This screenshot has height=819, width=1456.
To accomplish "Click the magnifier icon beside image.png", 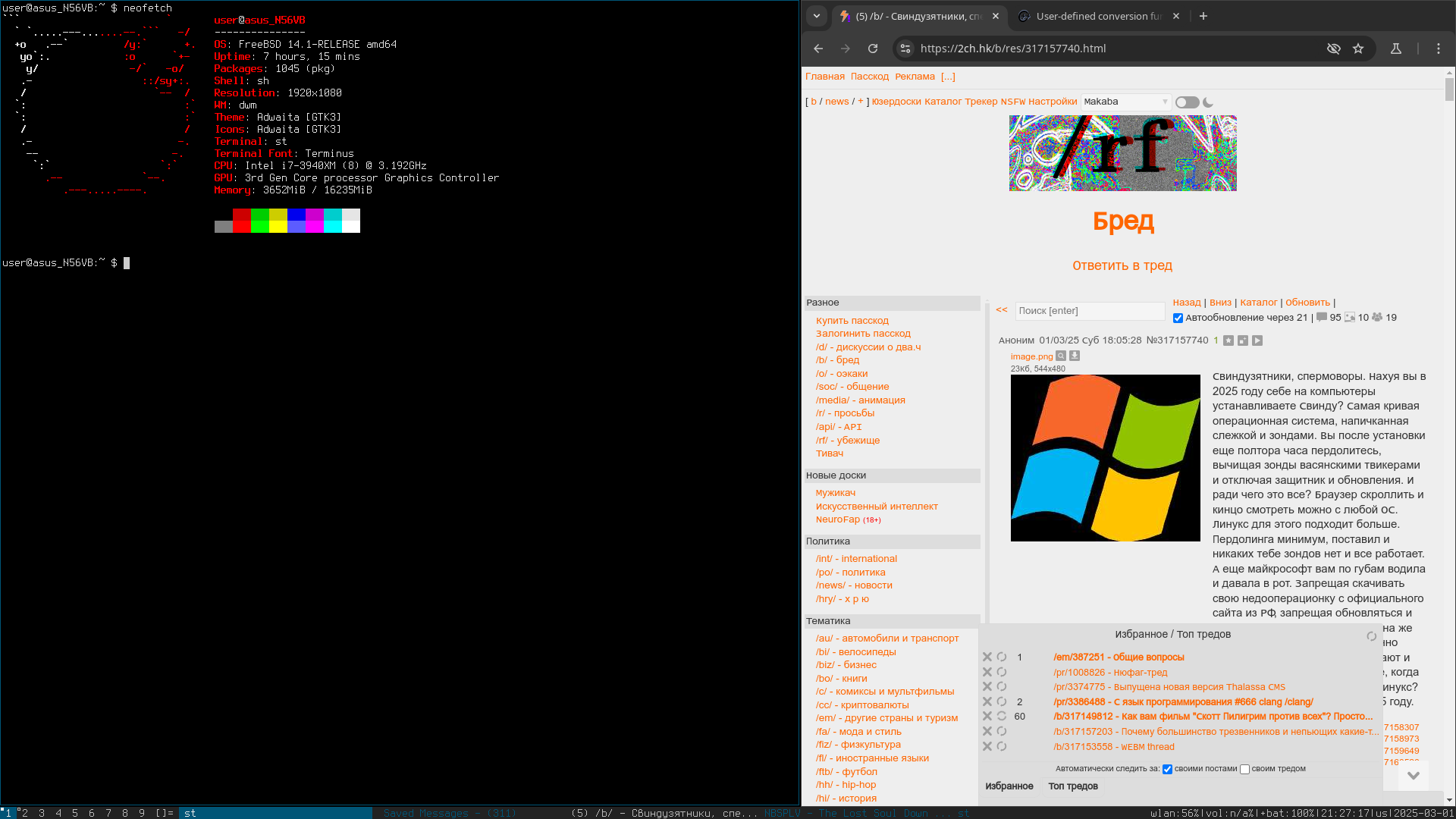I will click(x=1061, y=356).
